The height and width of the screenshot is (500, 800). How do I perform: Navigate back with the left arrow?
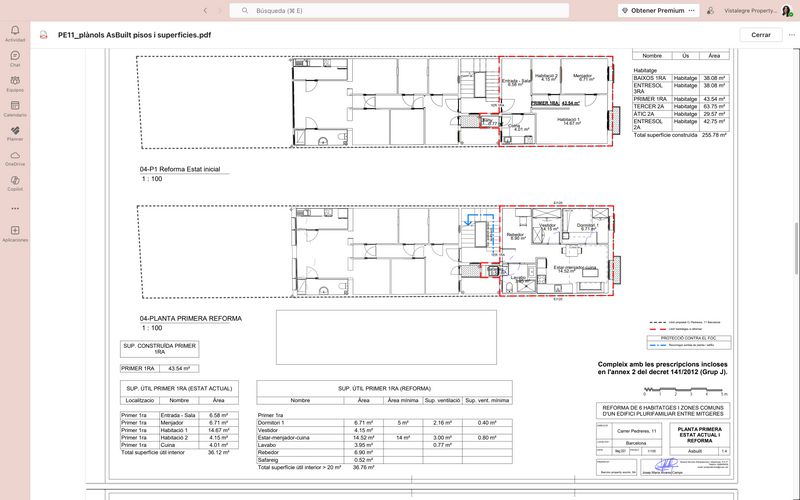[205, 10]
